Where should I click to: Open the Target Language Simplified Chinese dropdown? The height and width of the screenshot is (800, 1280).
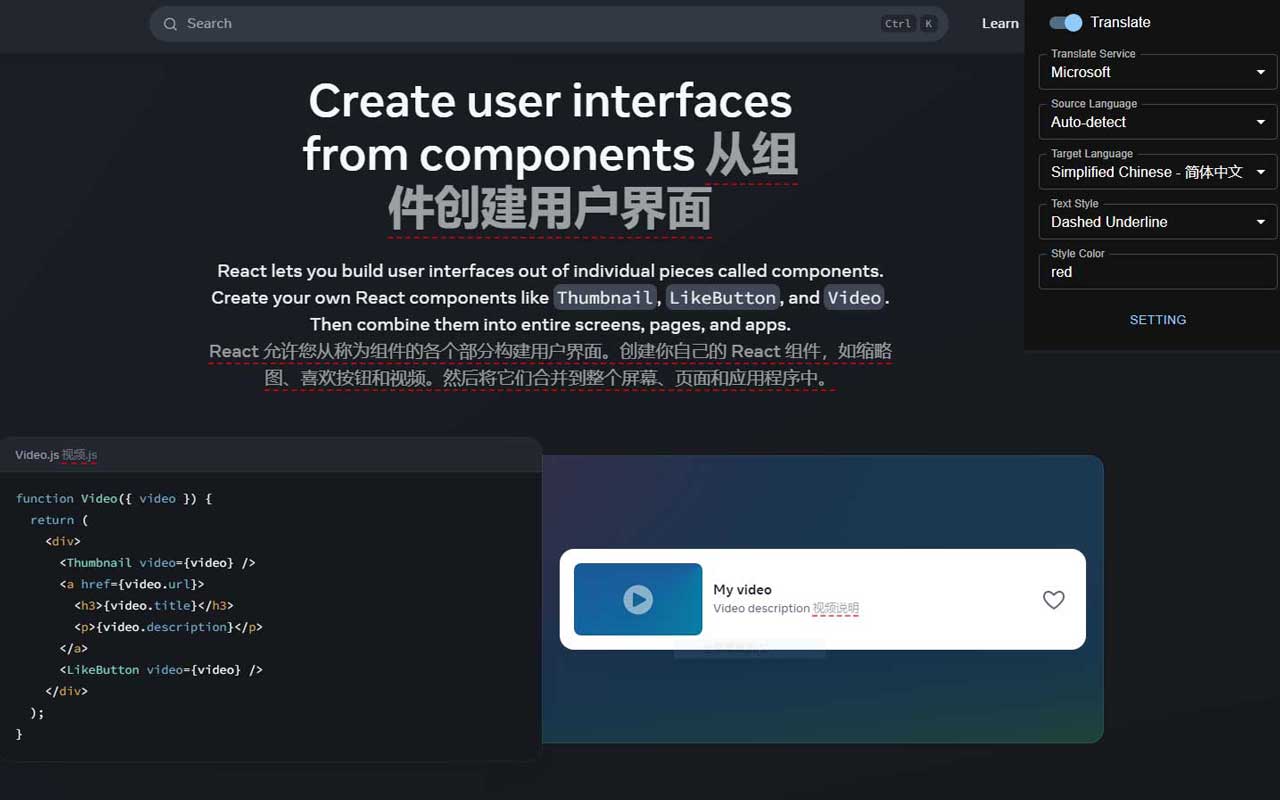(x=1157, y=172)
